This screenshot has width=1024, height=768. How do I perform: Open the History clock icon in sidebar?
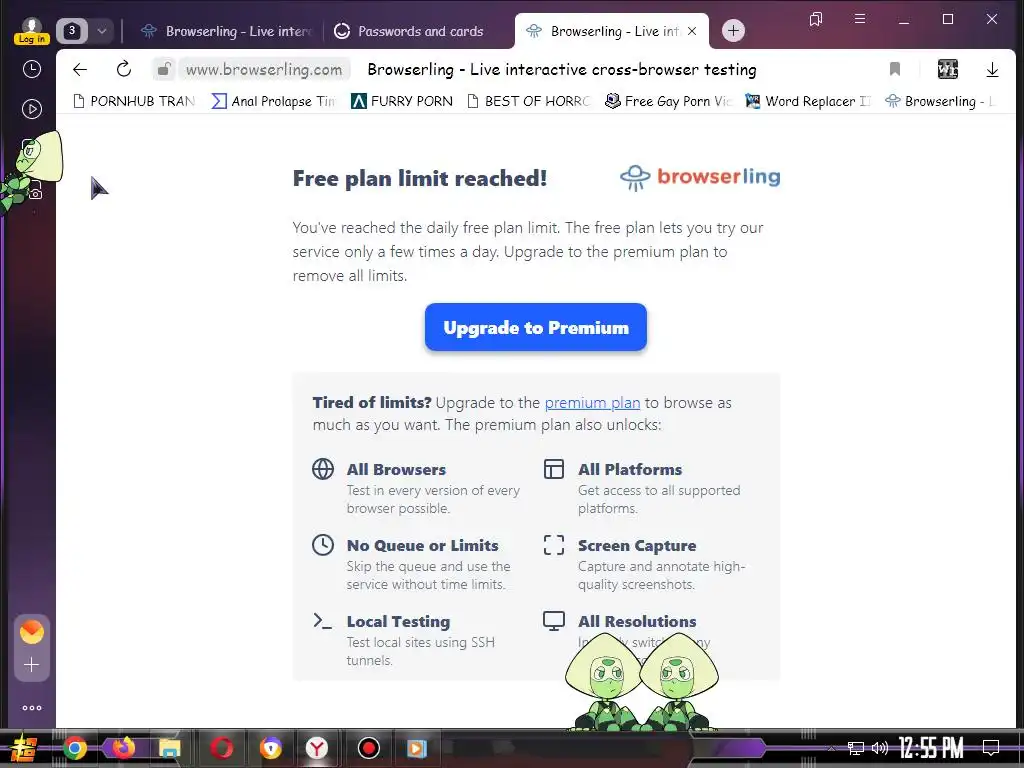(31, 69)
